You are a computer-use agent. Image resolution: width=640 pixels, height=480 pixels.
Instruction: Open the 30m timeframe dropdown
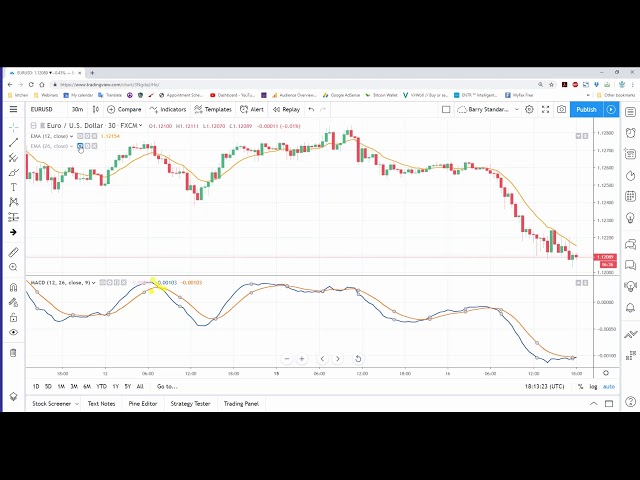point(77,109)
